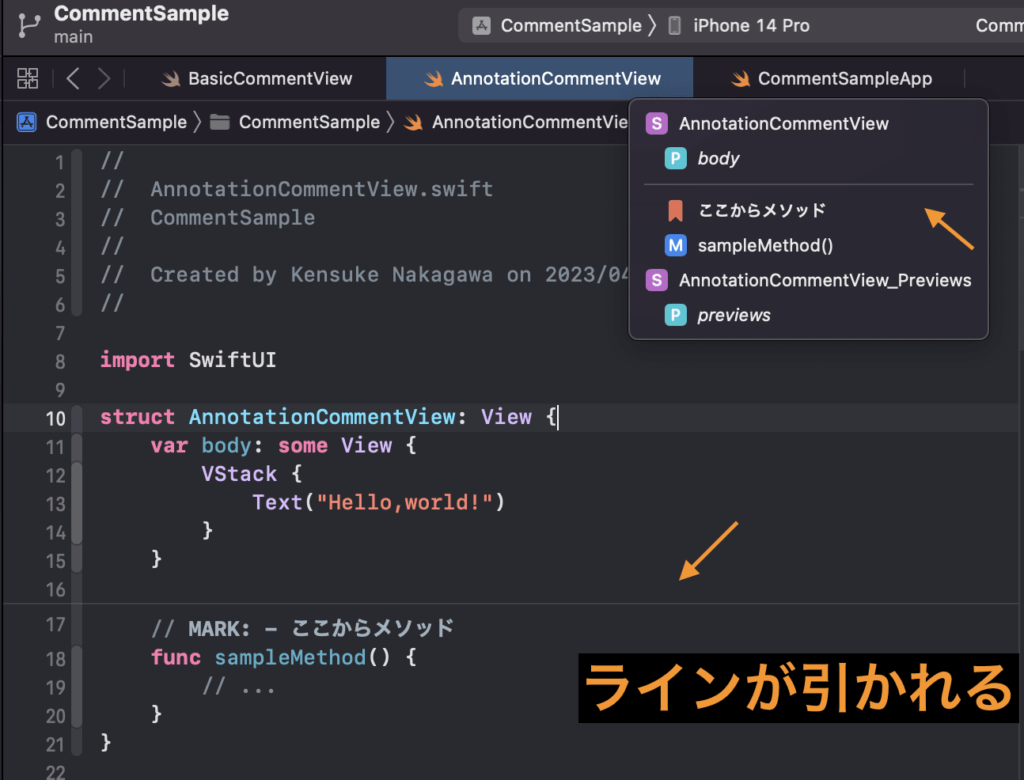The height and width of the screenshot is (780, 1024).
Task: Click the code folding ribbon at line 18
Action: pyautogui.click(x=77, y=658)
